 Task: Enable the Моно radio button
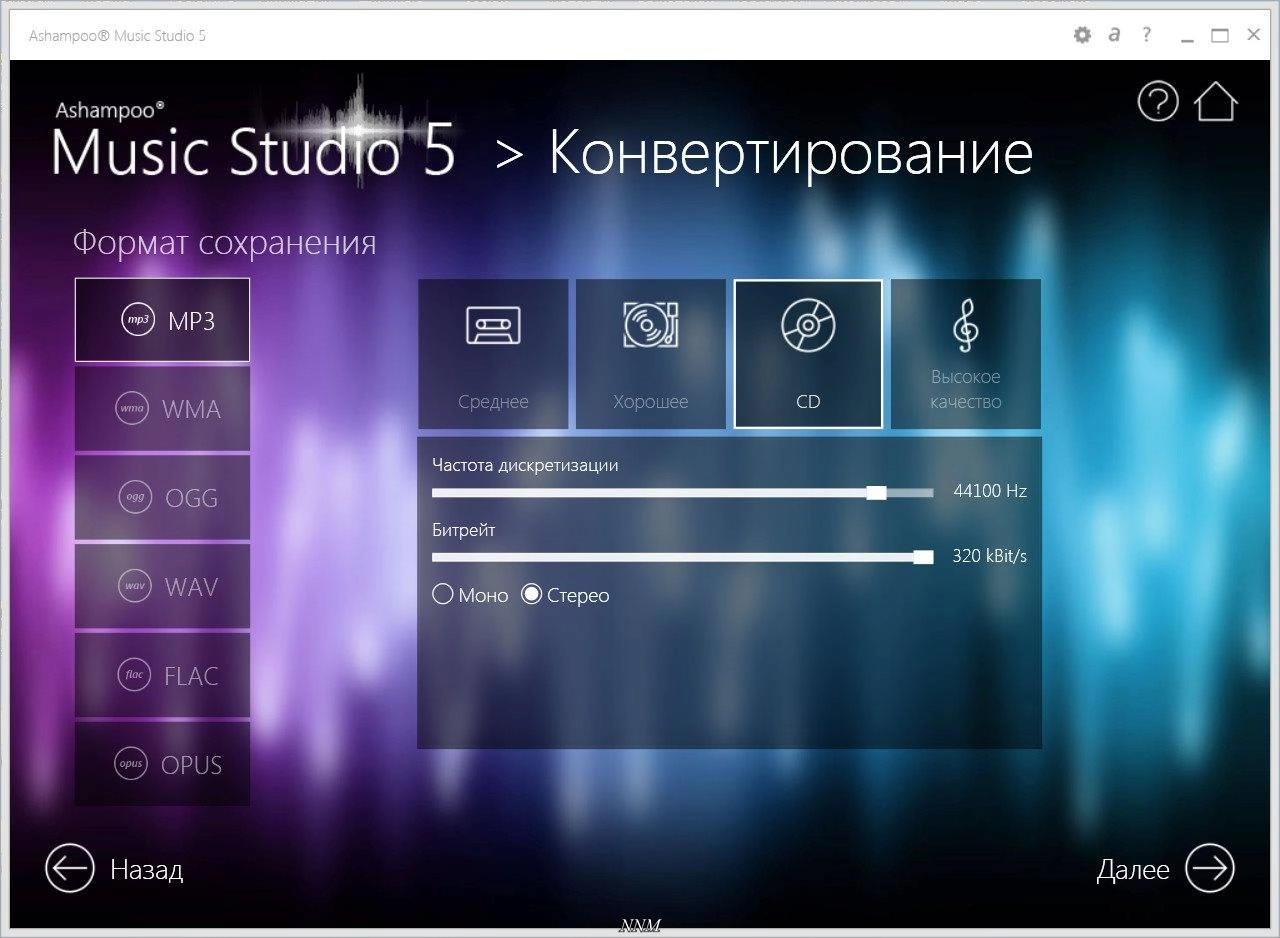443,595
